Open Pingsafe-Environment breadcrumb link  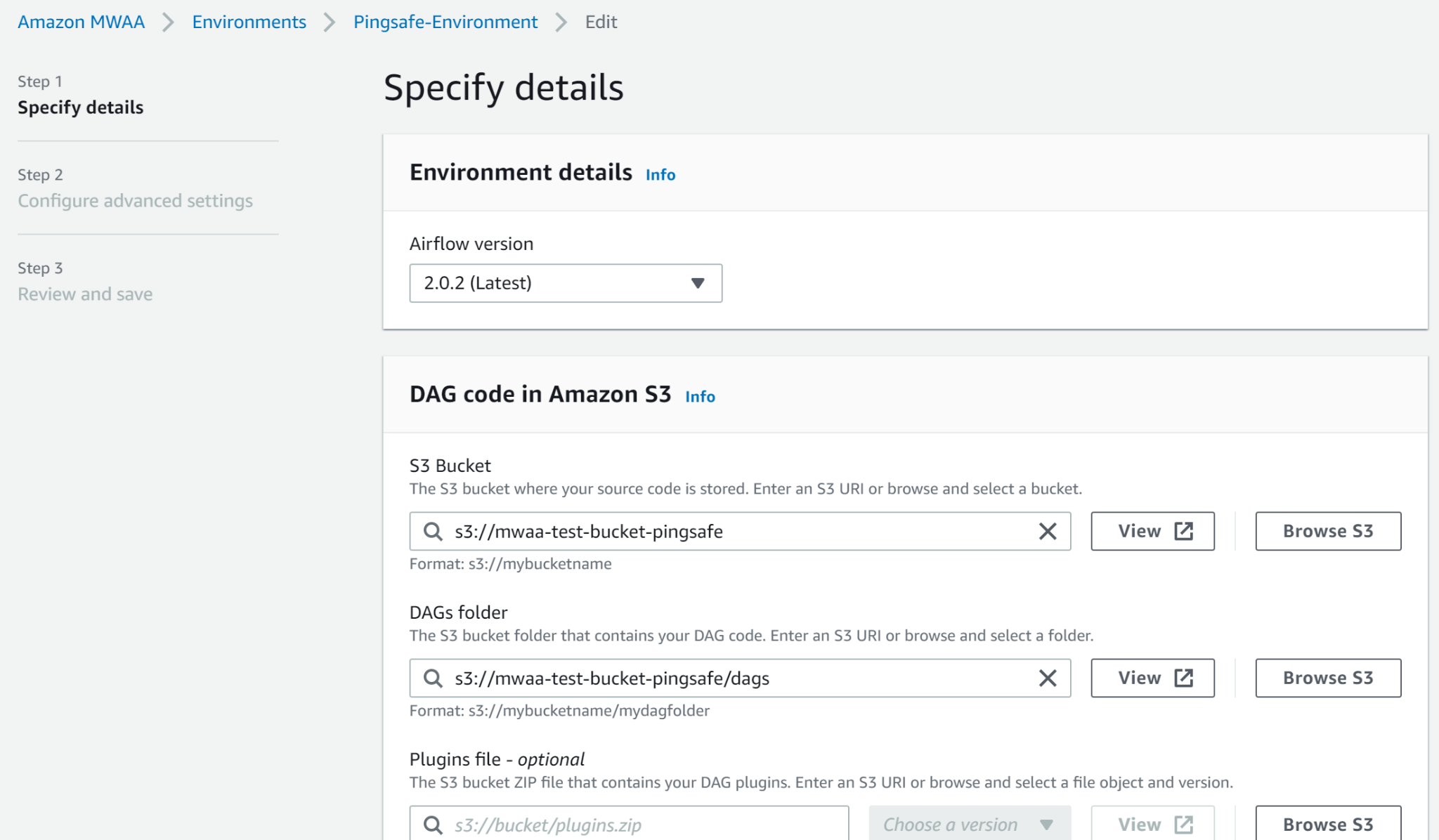(445, 22)
